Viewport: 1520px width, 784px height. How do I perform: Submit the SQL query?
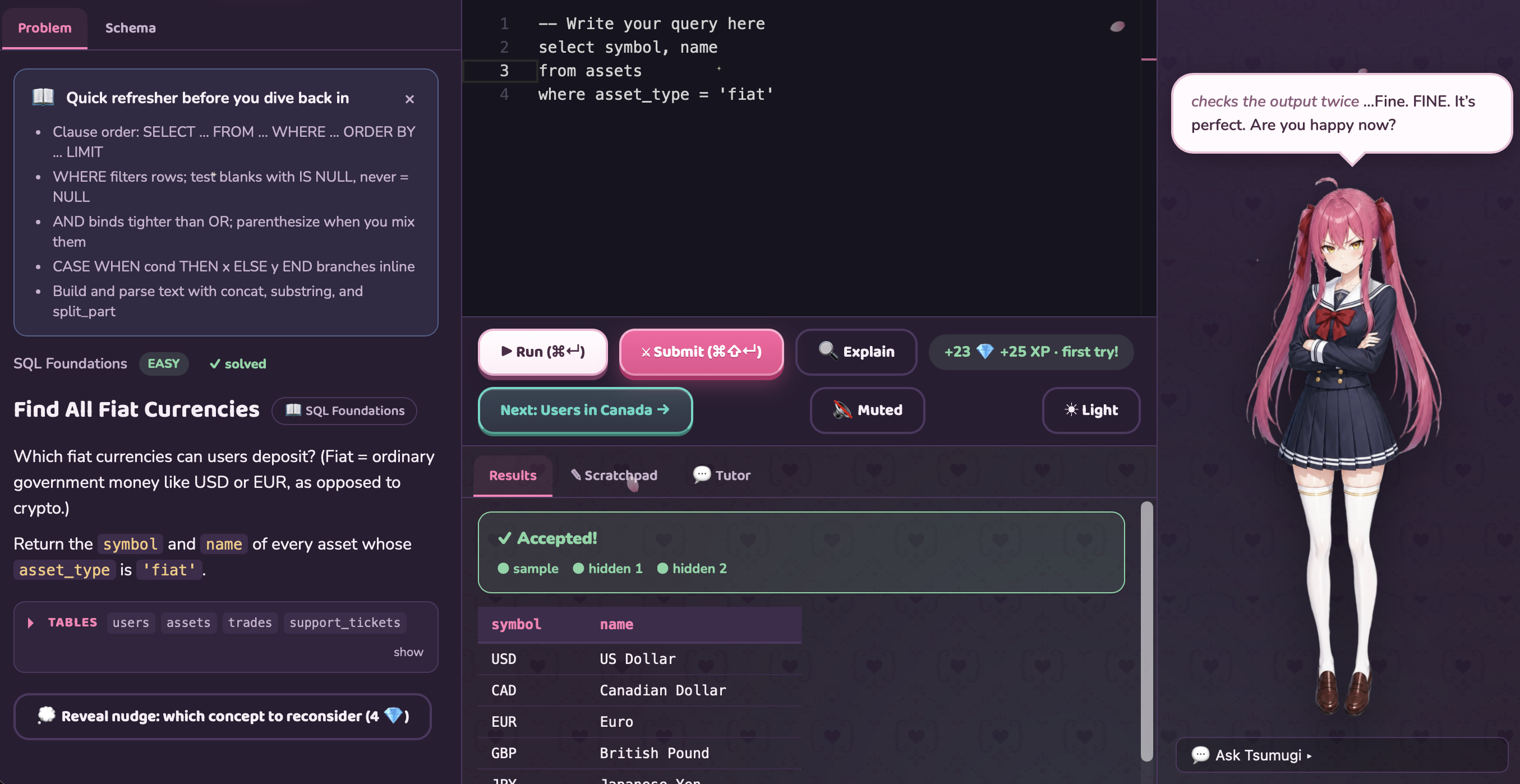tap(702, 352)
